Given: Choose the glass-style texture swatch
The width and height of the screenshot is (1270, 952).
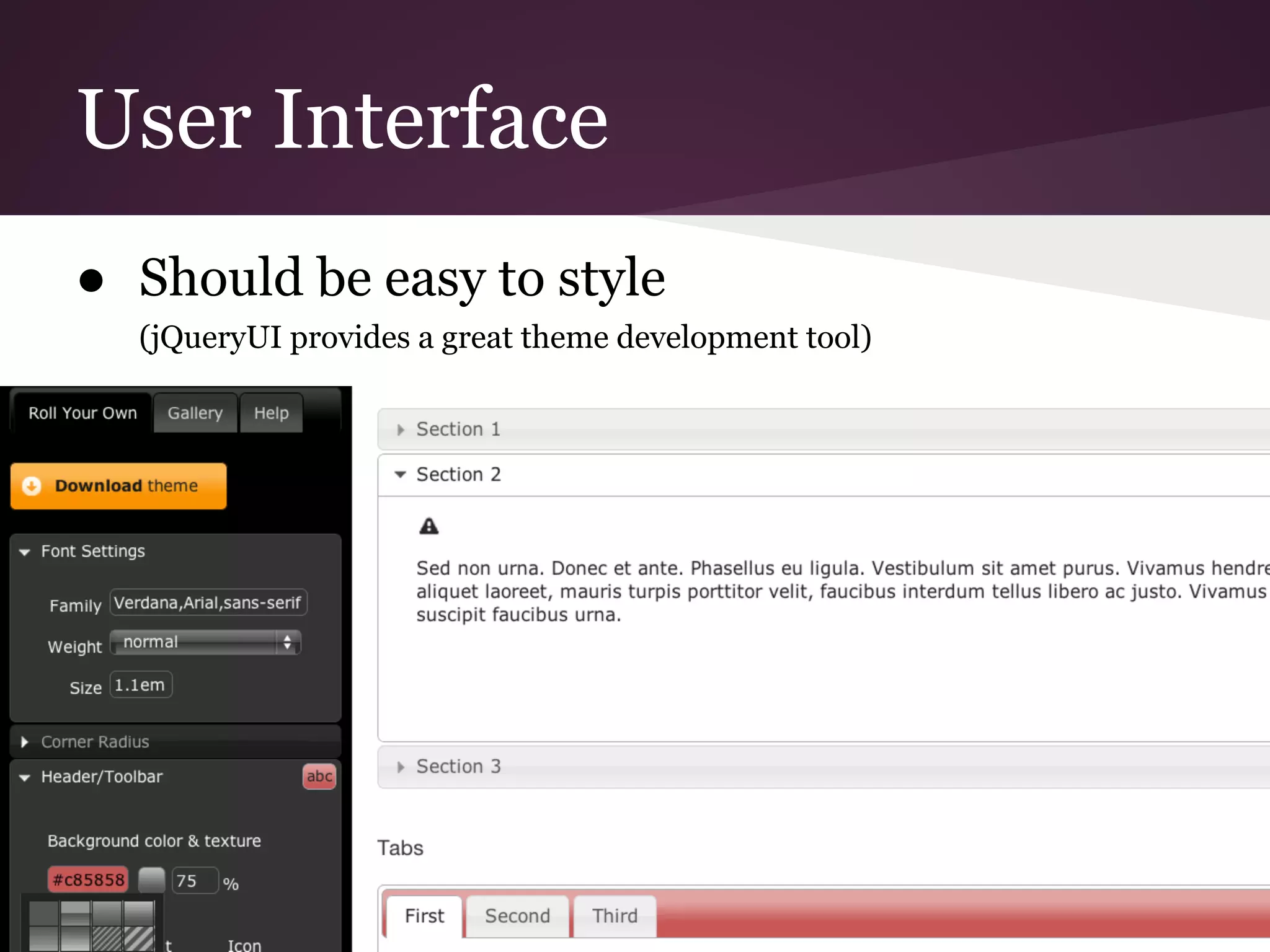Looking at the screenshot, I should 76,914.
